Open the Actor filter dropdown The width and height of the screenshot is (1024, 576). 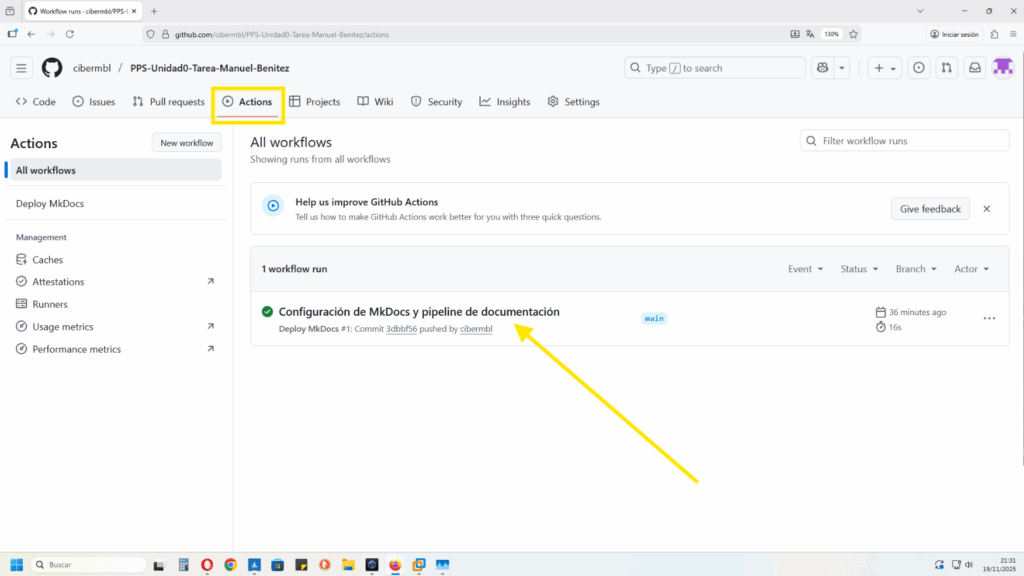click(971, 269)
